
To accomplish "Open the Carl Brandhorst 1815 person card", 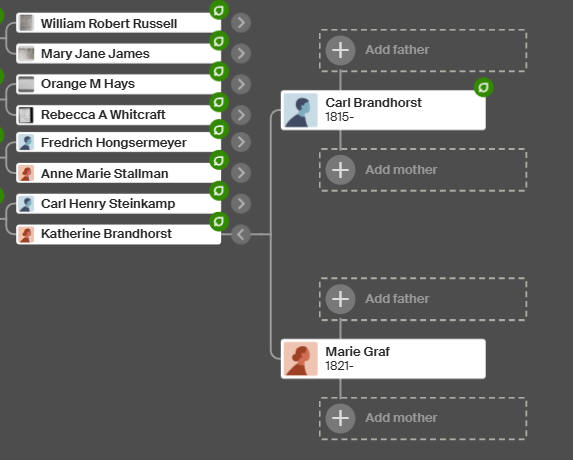I will pos(383,110).
